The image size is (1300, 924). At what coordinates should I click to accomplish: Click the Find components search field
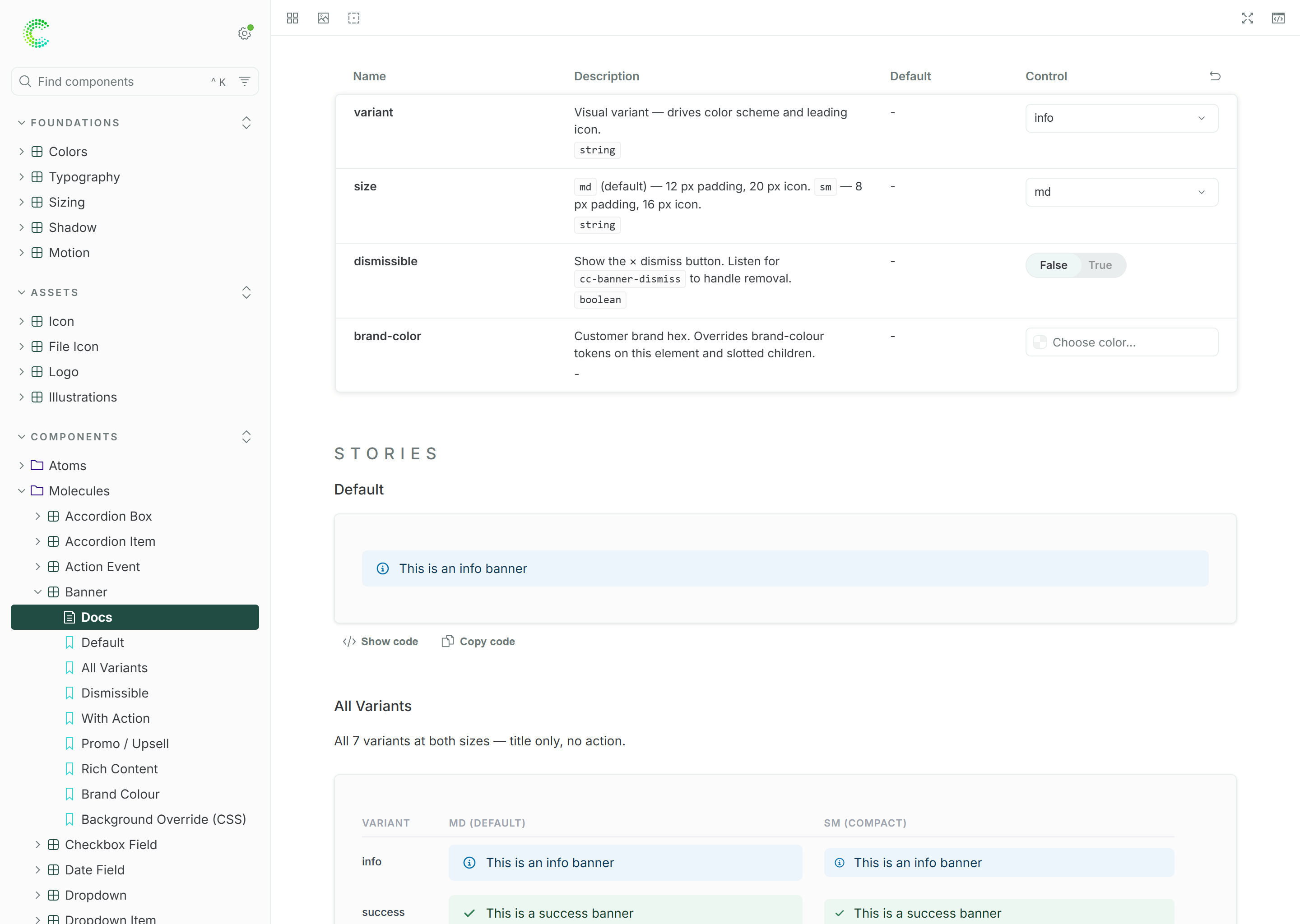tap(135, 81)
